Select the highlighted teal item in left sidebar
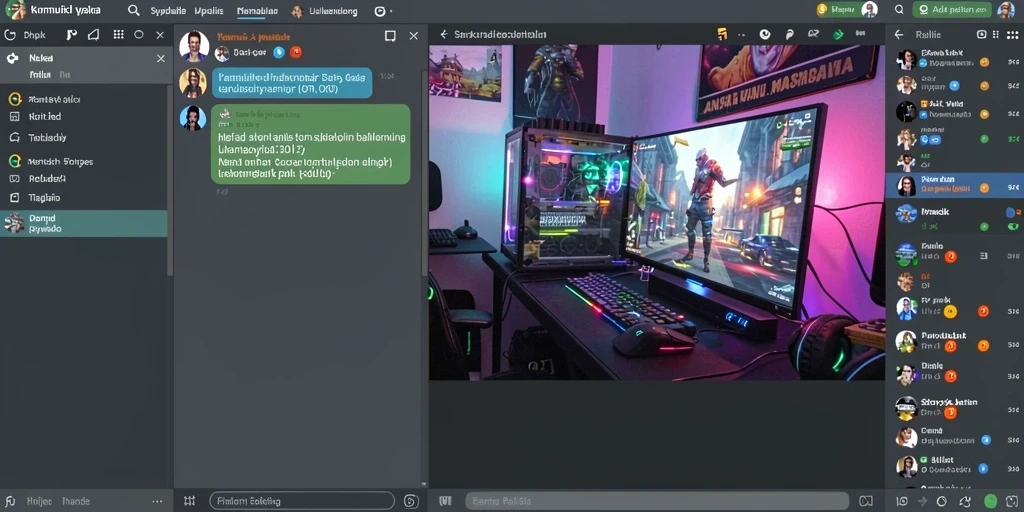The image size is (1024, 512). coord(84,223)
